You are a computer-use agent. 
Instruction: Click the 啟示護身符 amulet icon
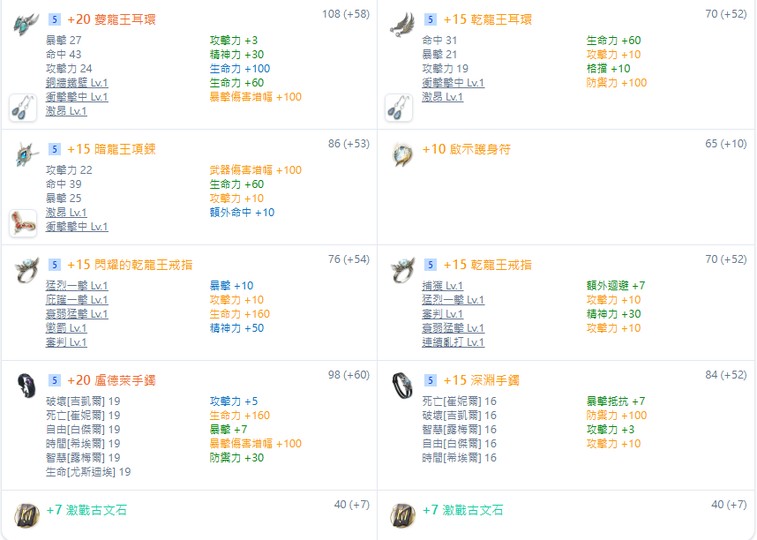point(402,154)
